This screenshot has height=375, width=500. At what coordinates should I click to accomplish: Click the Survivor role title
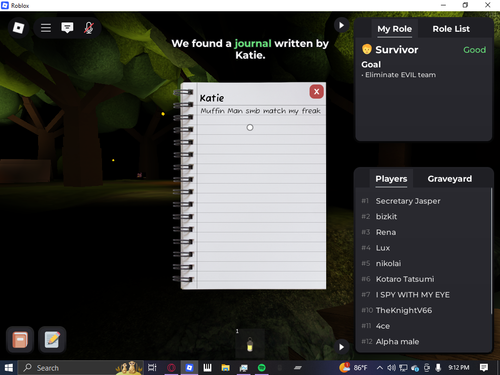coord(396,50)
